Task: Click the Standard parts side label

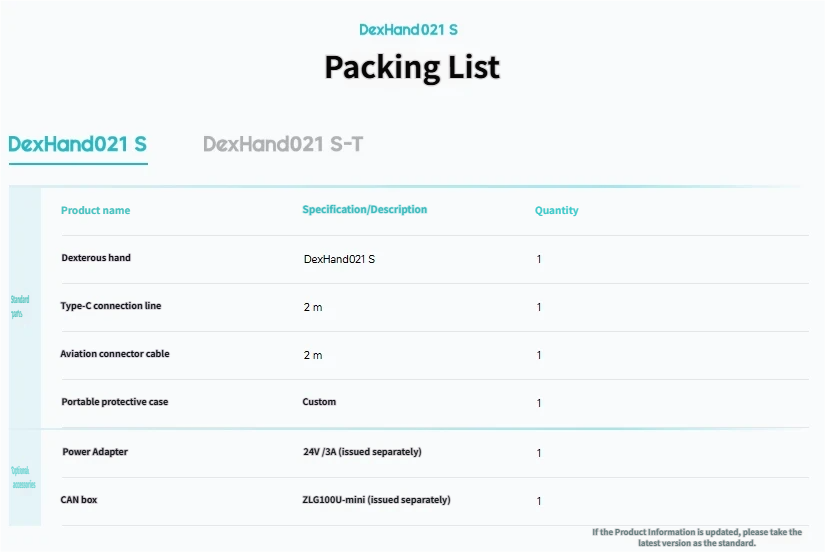Action: pos(20,306)
